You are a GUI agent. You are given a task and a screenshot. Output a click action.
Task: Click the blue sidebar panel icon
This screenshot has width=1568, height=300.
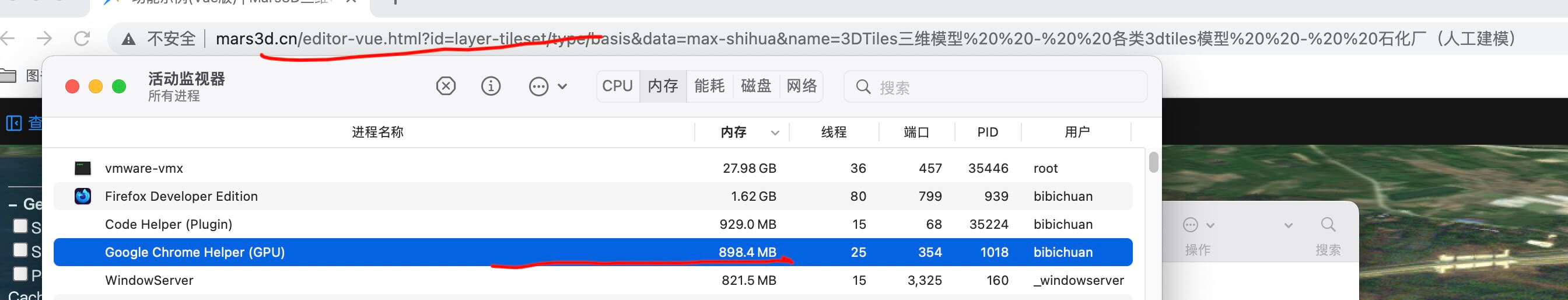coord(13,123)
